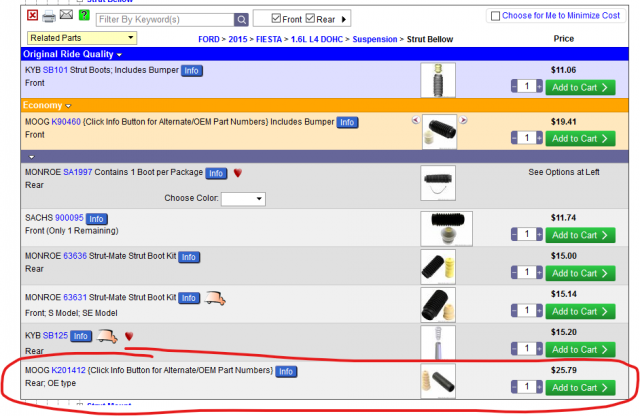Open the Choose Color dropdown
The image size is (640, 416).
click(x=244, y=199)
